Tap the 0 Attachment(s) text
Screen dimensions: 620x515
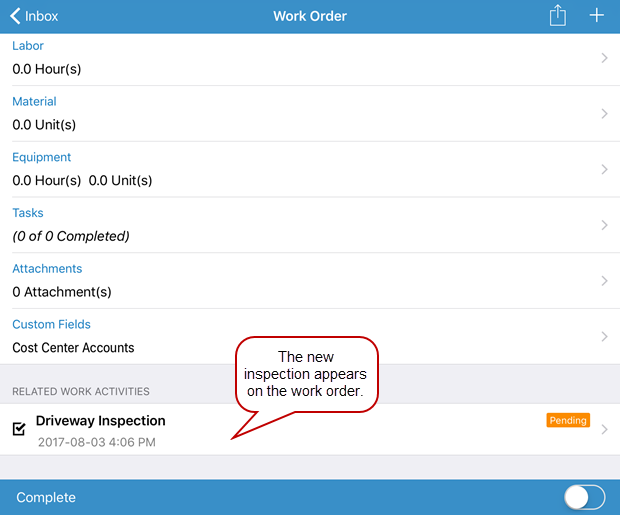(x=62, y=292)
